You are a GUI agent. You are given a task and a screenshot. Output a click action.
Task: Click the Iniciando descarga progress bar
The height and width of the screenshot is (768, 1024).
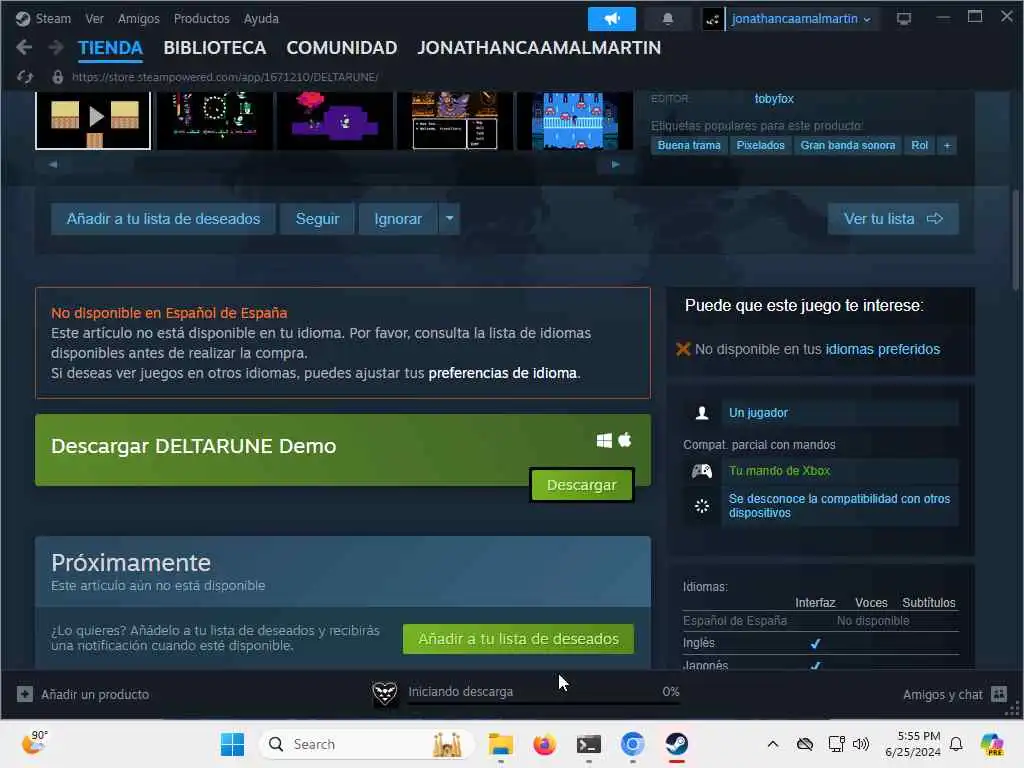543,703
